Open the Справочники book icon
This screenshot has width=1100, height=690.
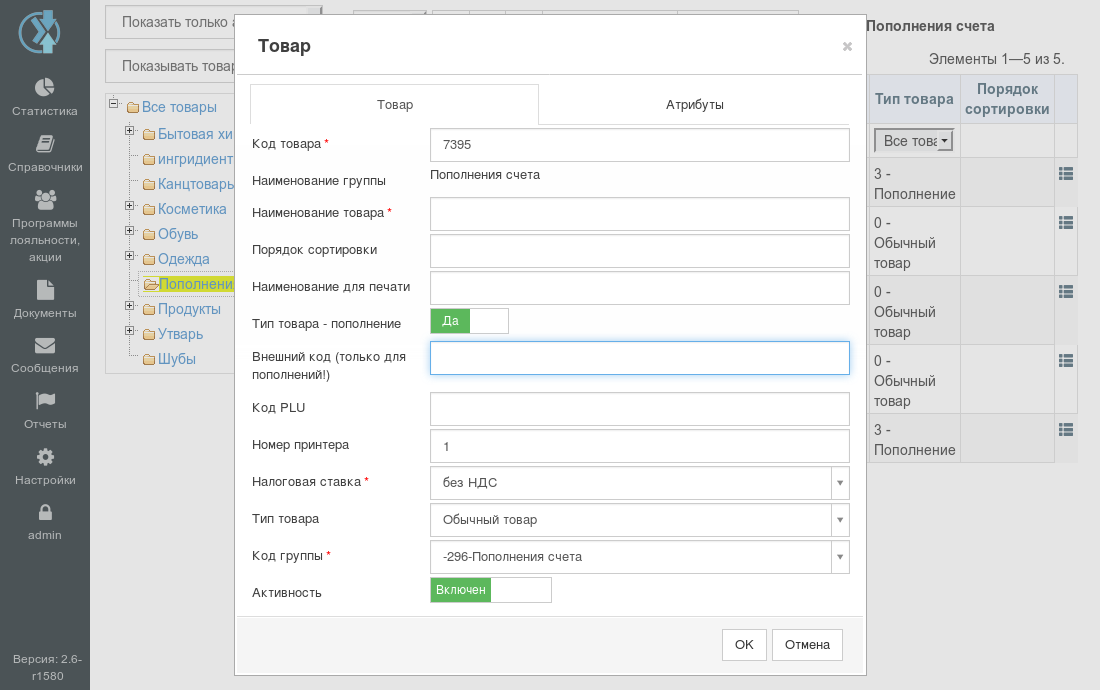click(45, 144)
